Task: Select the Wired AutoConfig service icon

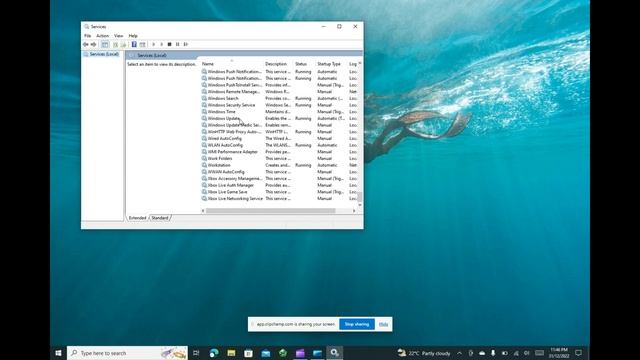Action: [x=204, y=138]
